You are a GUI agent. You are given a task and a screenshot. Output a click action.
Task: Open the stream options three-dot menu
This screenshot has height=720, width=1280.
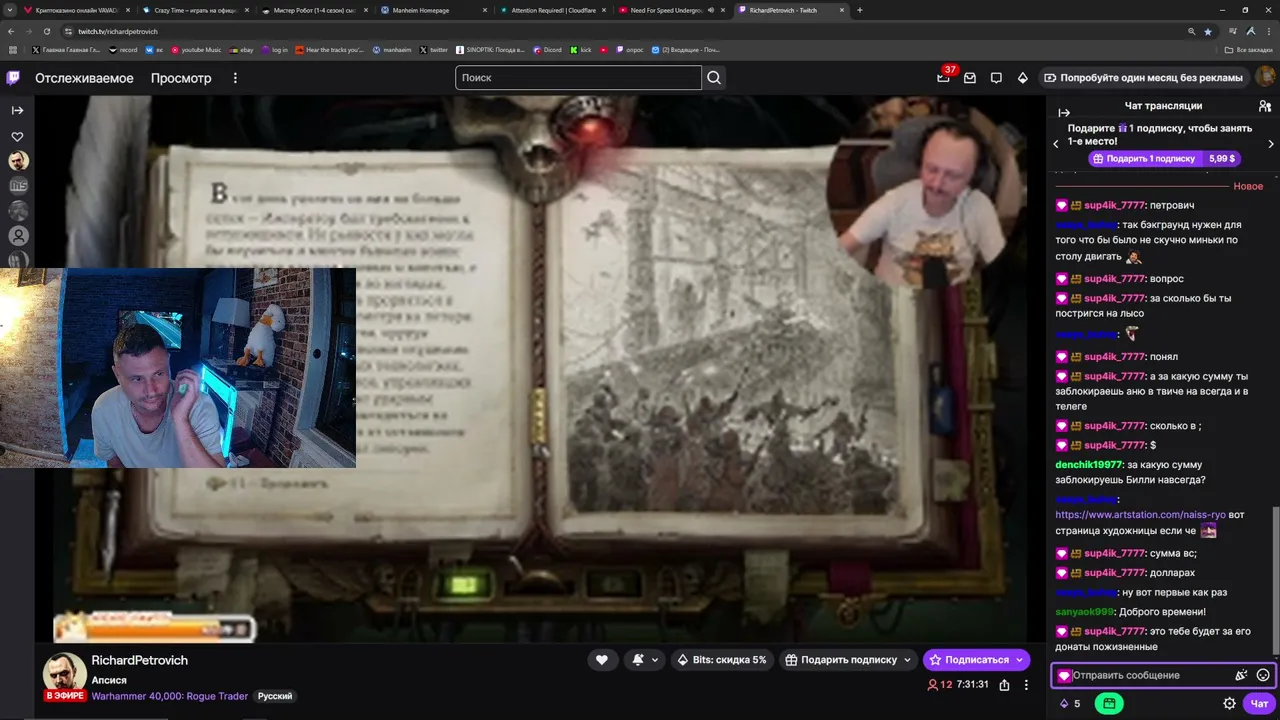tap(1026, 685)
